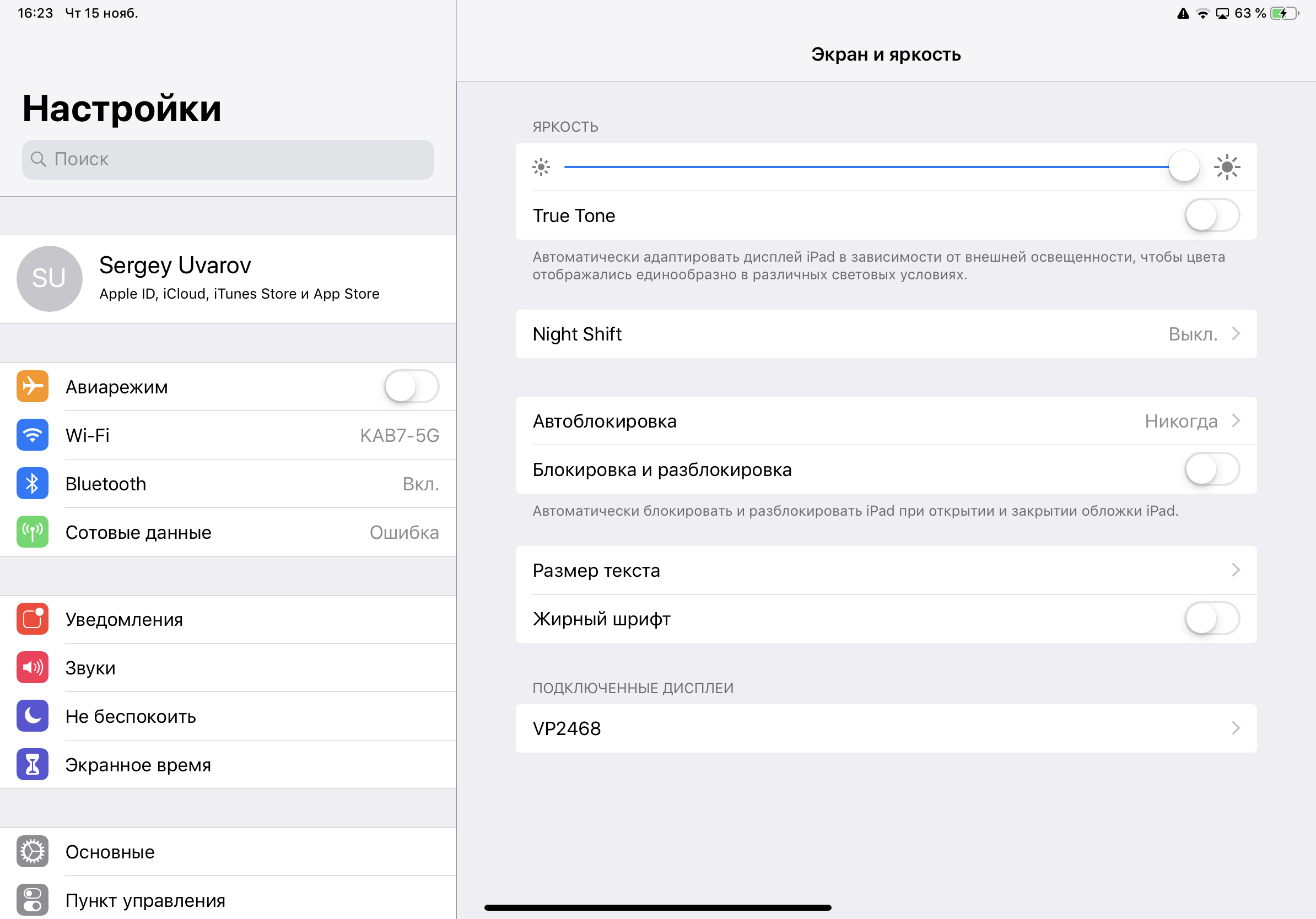Viewport: 1316px width, 919px height.
Task: Open the red Уведомления notifications icon
Action: point(32,619)
